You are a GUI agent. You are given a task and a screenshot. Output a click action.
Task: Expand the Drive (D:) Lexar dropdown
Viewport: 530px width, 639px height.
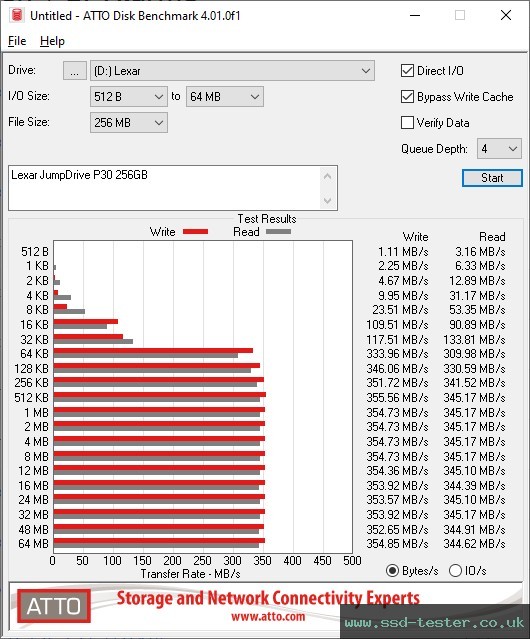click(232, 71)
